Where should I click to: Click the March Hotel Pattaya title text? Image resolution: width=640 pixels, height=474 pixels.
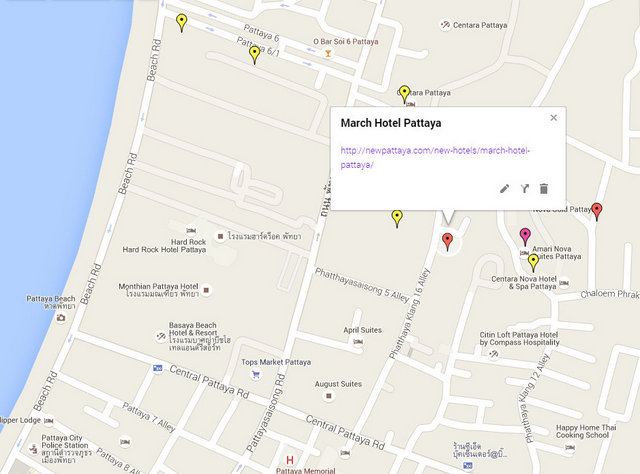click(391, 123)
